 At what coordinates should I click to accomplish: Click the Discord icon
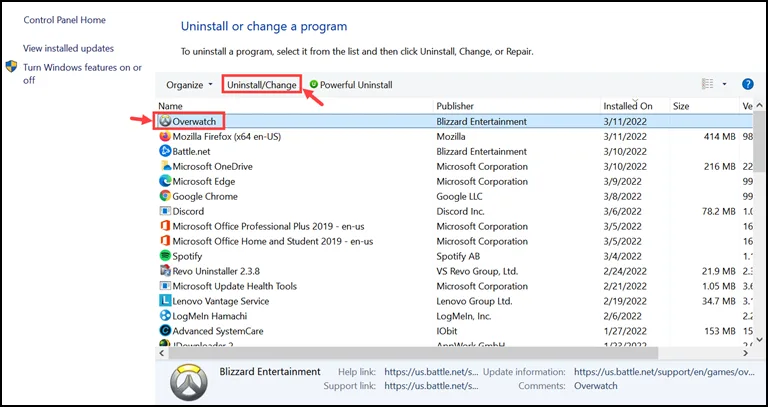pyautogui.click(x=165, y=211)
